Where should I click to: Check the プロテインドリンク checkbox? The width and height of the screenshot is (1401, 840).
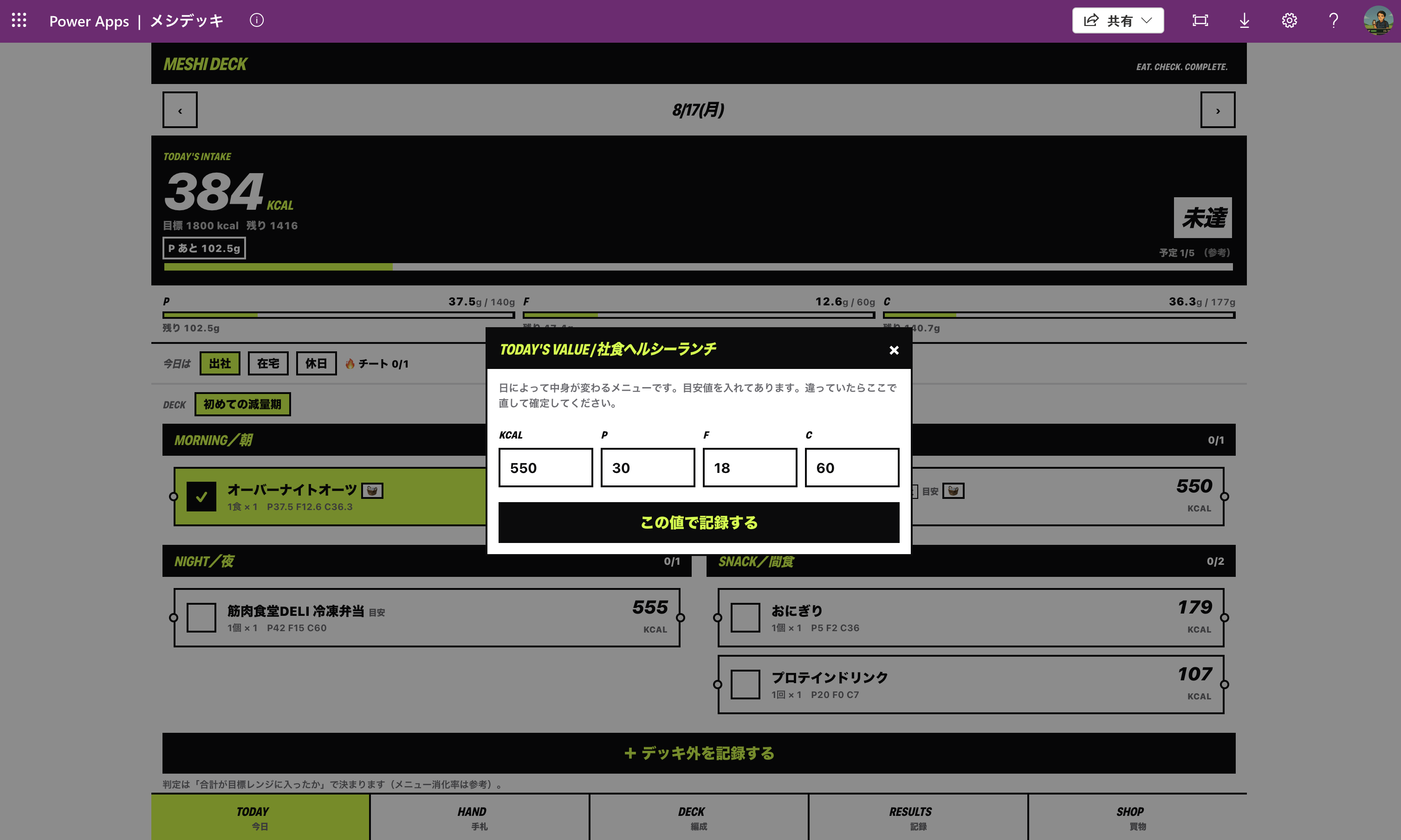(x=745, y=685)
